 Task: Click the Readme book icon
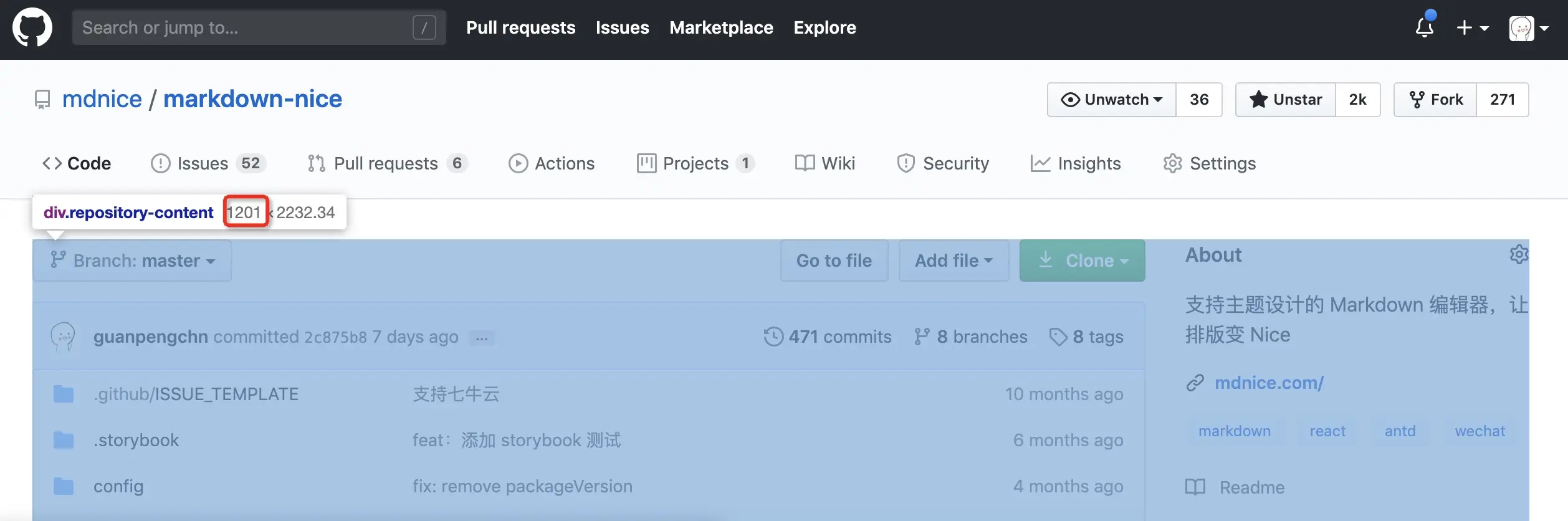coord(1195,487)
